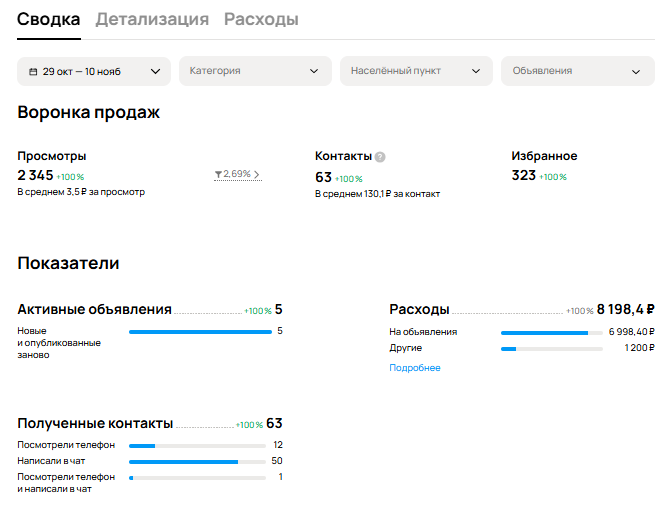Click the calendar icon in the date filter

coord(33,72)
